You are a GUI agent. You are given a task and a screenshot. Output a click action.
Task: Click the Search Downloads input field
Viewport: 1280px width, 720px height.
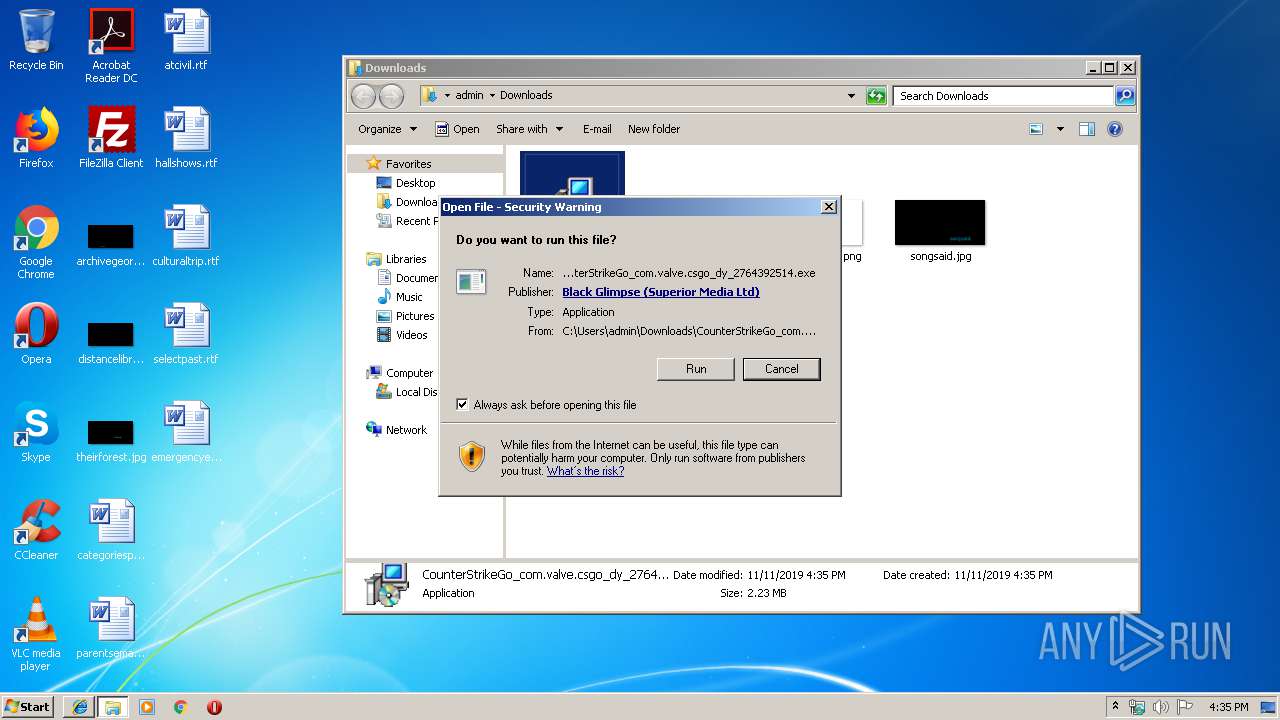pyautogui.click(x=1003, y=96)
